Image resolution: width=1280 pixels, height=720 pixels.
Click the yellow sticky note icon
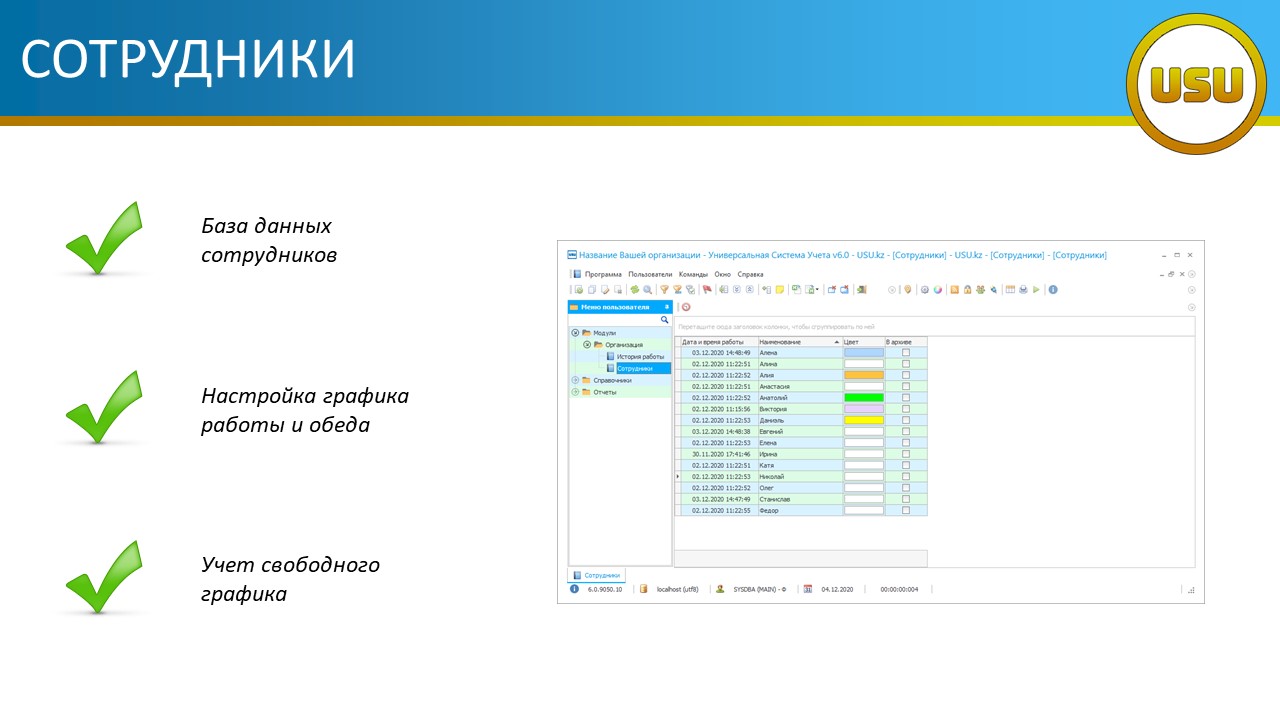pos(779,290)
